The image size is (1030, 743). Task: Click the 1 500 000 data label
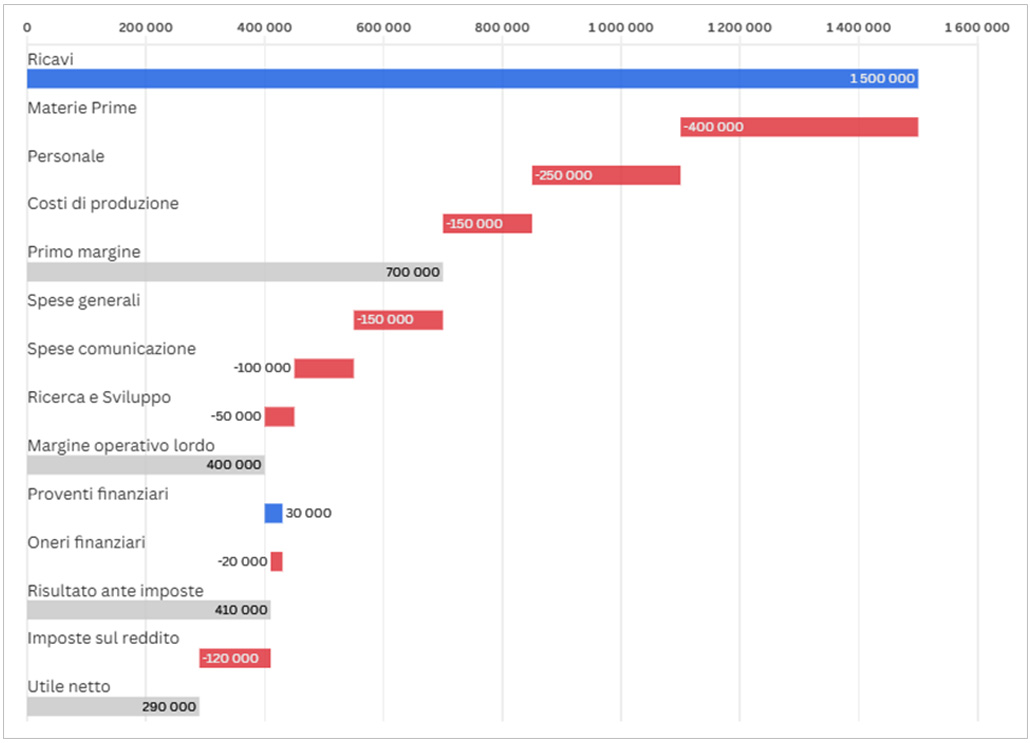click(x=880, y=79)
